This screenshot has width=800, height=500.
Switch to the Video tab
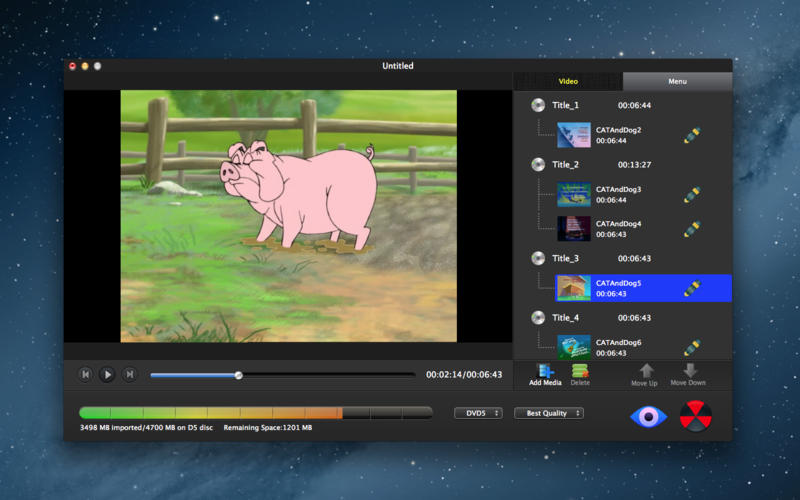pos(568,81)
